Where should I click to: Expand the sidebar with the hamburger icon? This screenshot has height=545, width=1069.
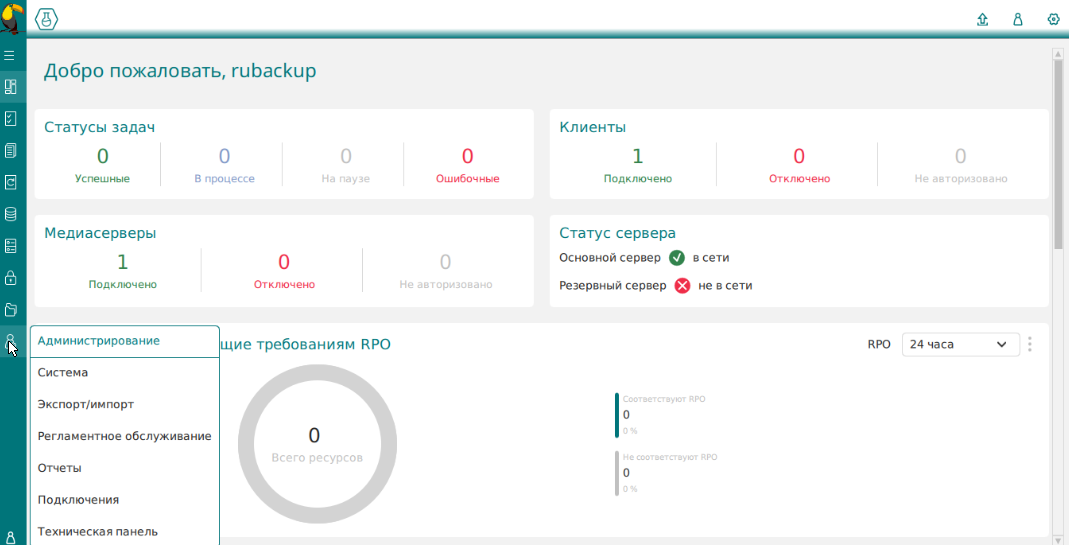click(x=10, y=55)
